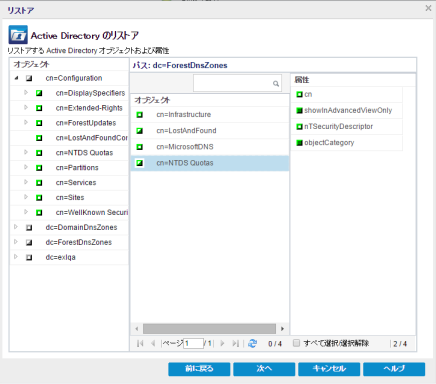
Task: Go to last page arrow icon
Action: (x=235, y=343)
